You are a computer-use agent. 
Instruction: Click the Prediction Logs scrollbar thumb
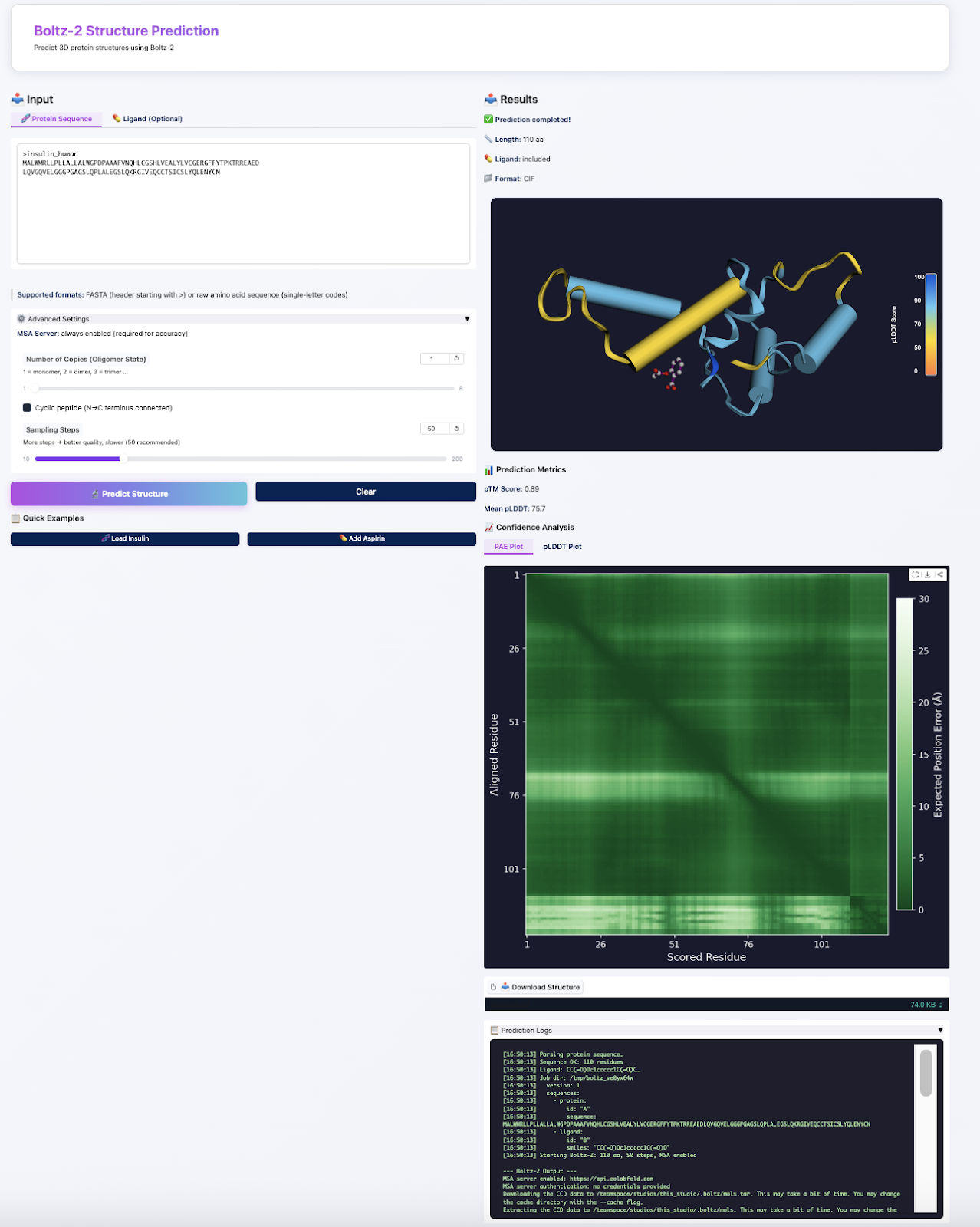point(926,1073)
